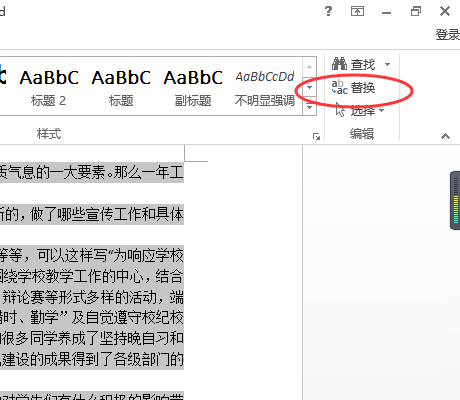This screenshot has width=460, height=400.
Task: Click text line '可以这样写"为响应学校'
Action: click(110, 255)
